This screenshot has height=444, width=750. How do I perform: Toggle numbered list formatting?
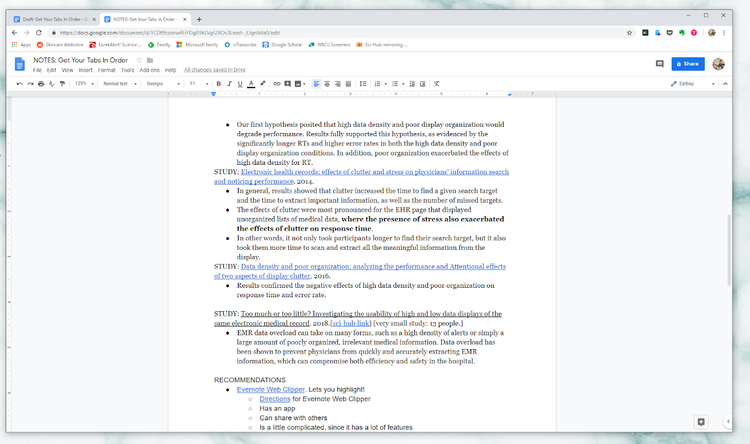tap(377, 84)
